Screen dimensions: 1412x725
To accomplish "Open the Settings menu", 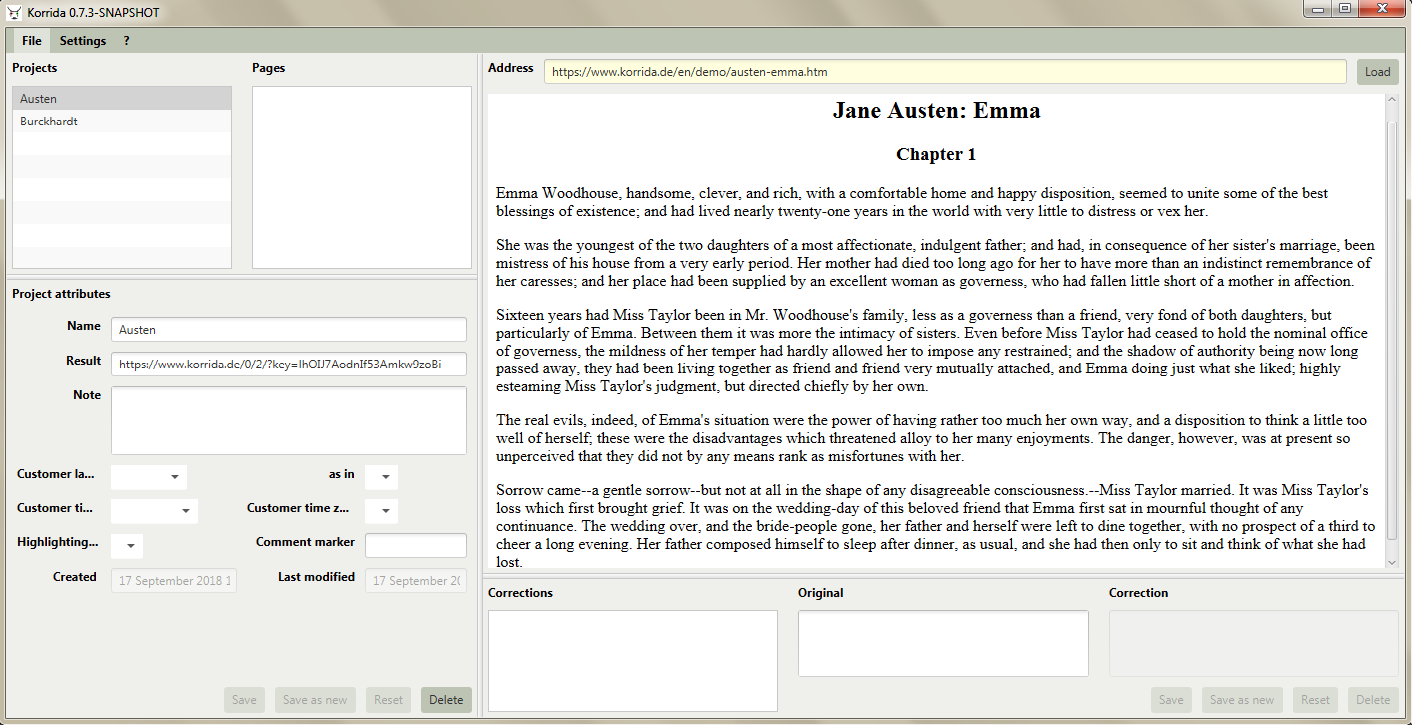I will click(x=83, y=41).
